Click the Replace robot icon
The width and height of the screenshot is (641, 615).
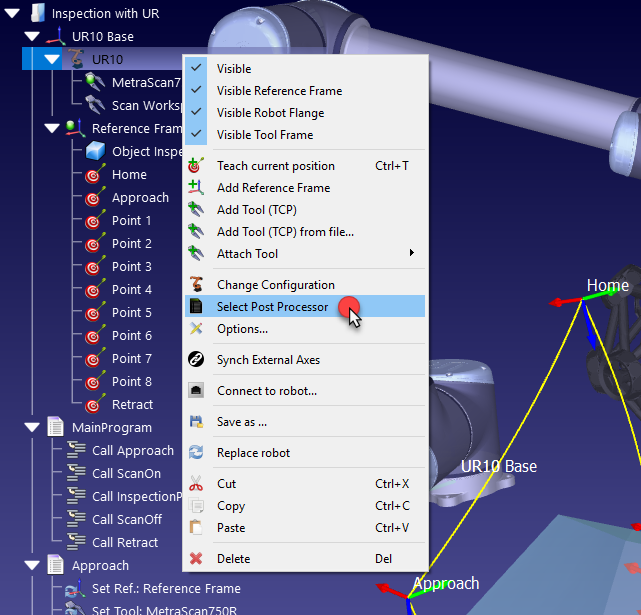pos(197,453)
